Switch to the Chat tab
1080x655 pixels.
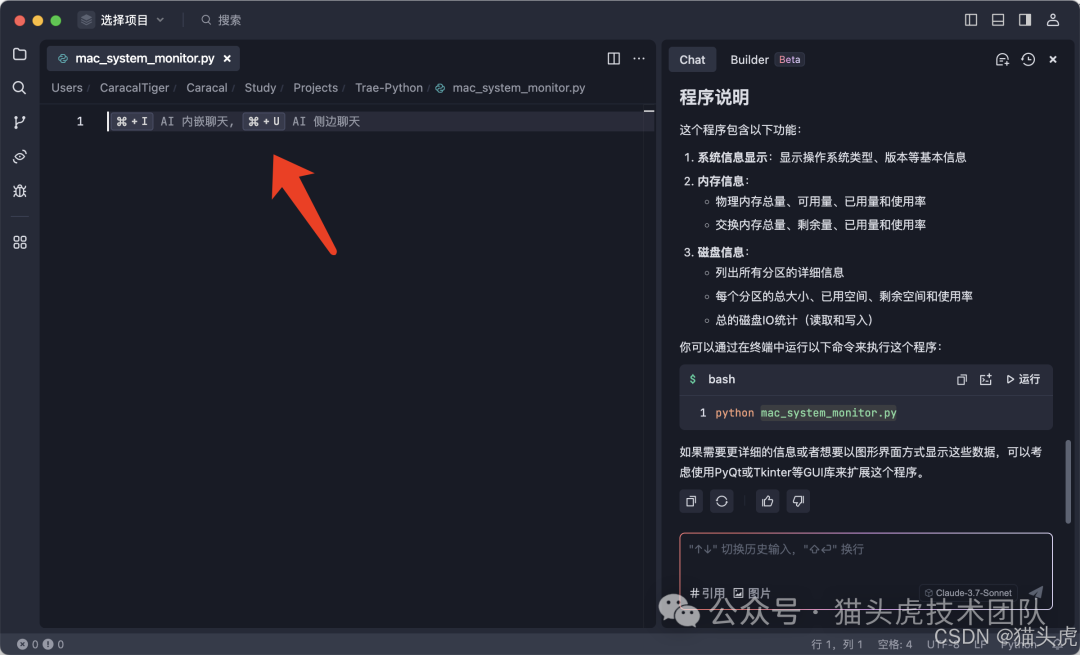(692, 60)
